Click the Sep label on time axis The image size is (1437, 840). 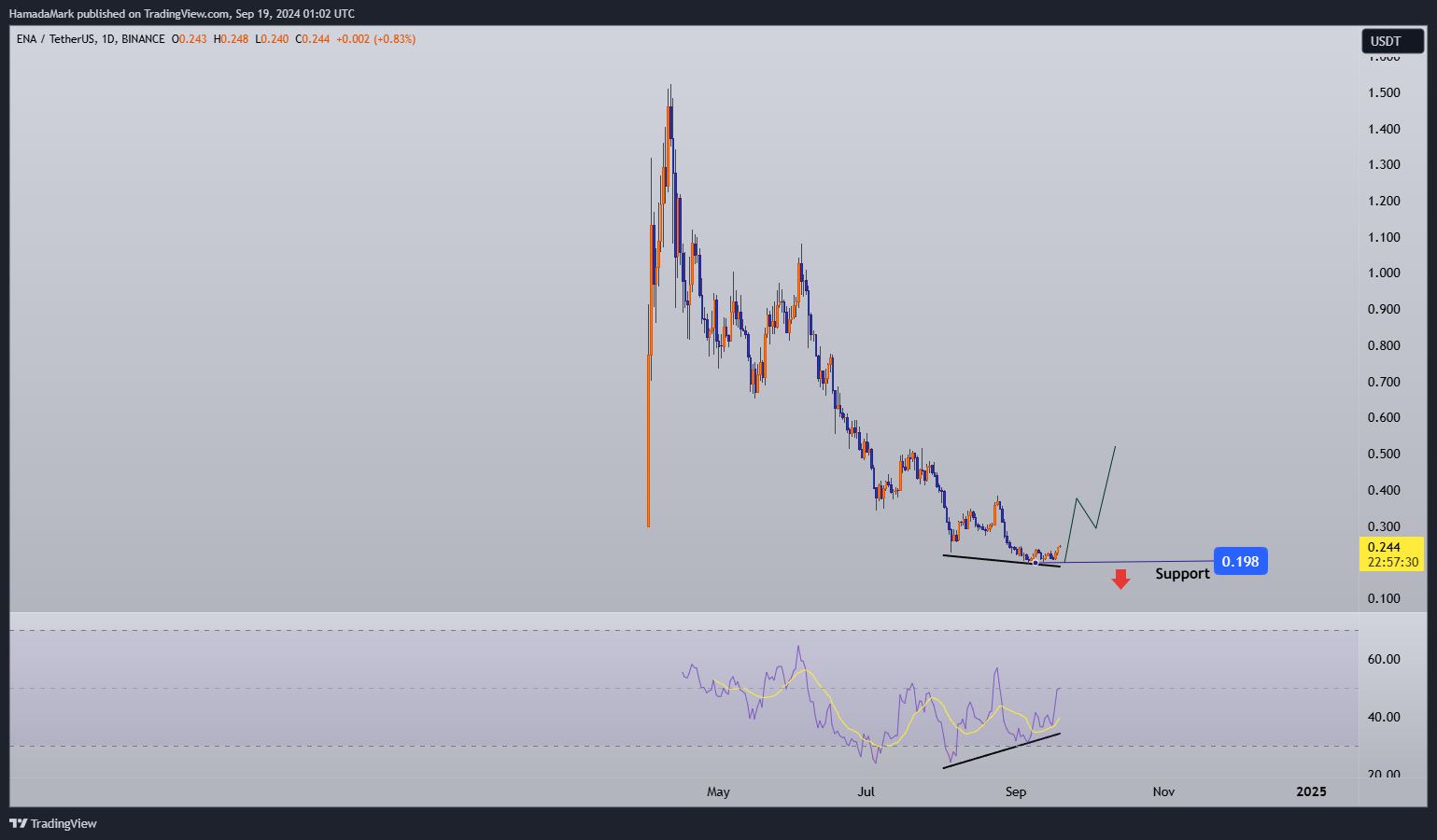click(1016, 791)
